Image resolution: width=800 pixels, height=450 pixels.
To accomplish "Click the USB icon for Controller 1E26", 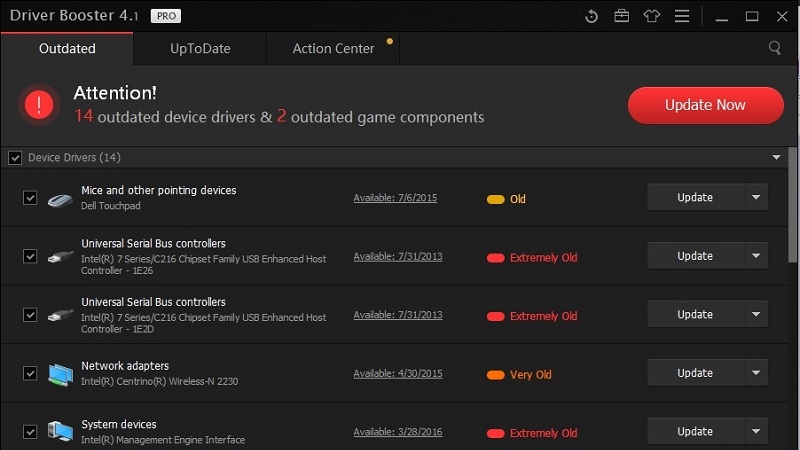I will [x=60, y=257].
